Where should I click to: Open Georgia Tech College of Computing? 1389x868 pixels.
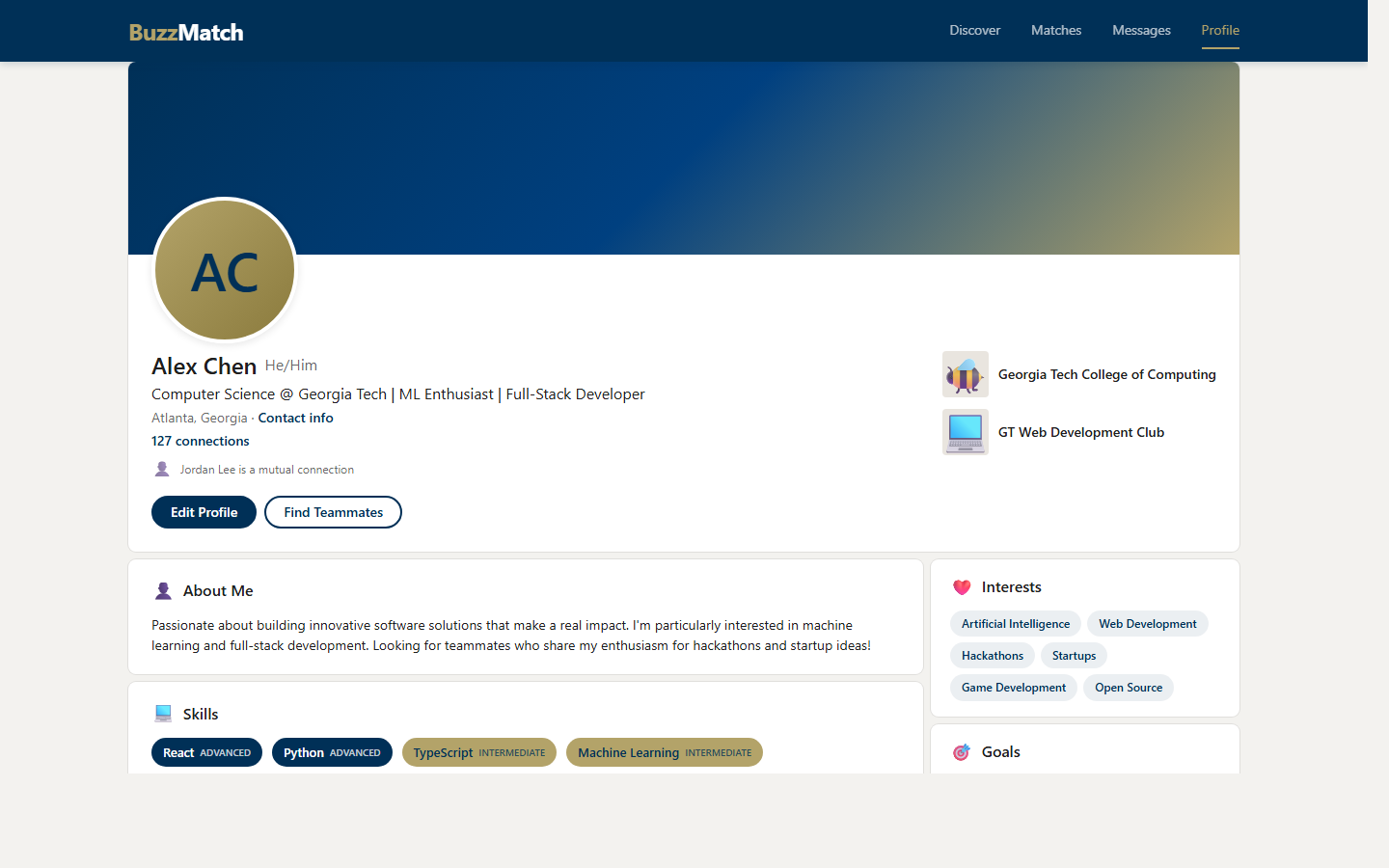pyautogui.click(x=1107, y=374)
